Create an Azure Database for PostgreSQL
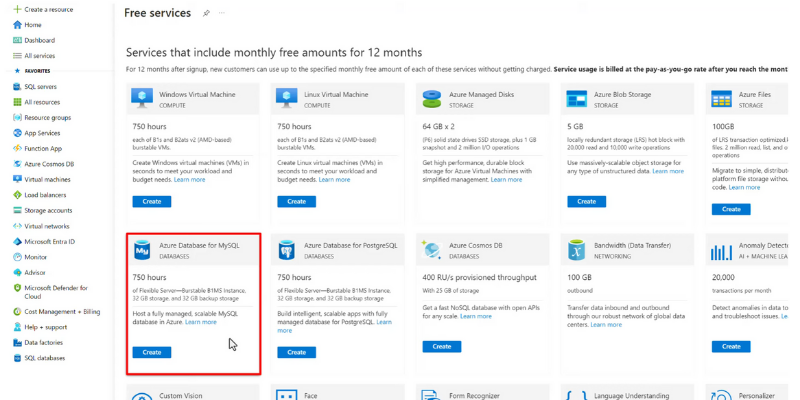Screen dimensions: 800x400 point(296,353)
